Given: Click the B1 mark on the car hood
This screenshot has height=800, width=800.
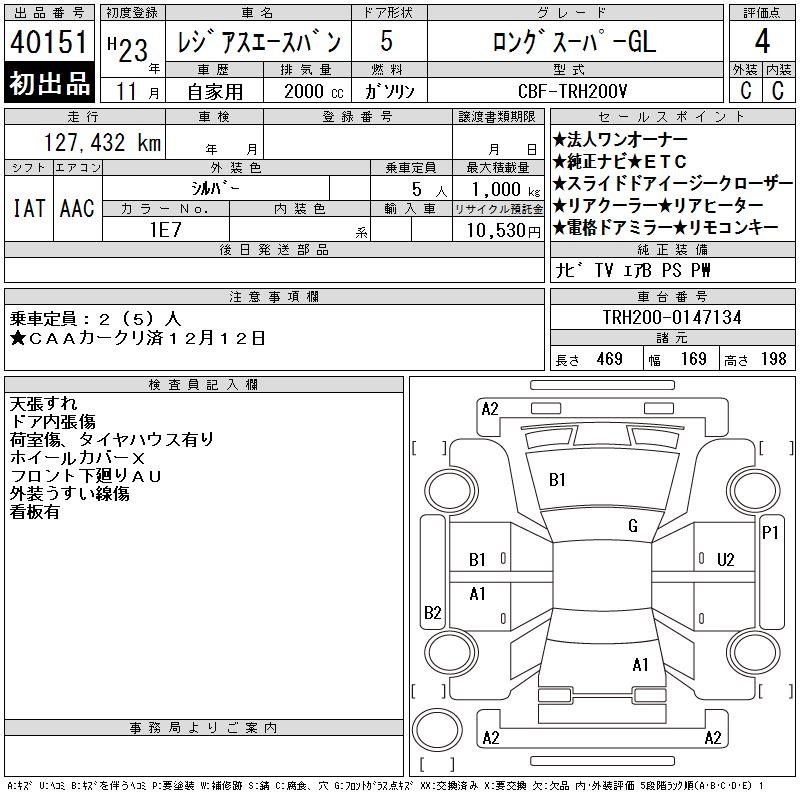Looking at the screenshot, I should [x=557, y=480].
